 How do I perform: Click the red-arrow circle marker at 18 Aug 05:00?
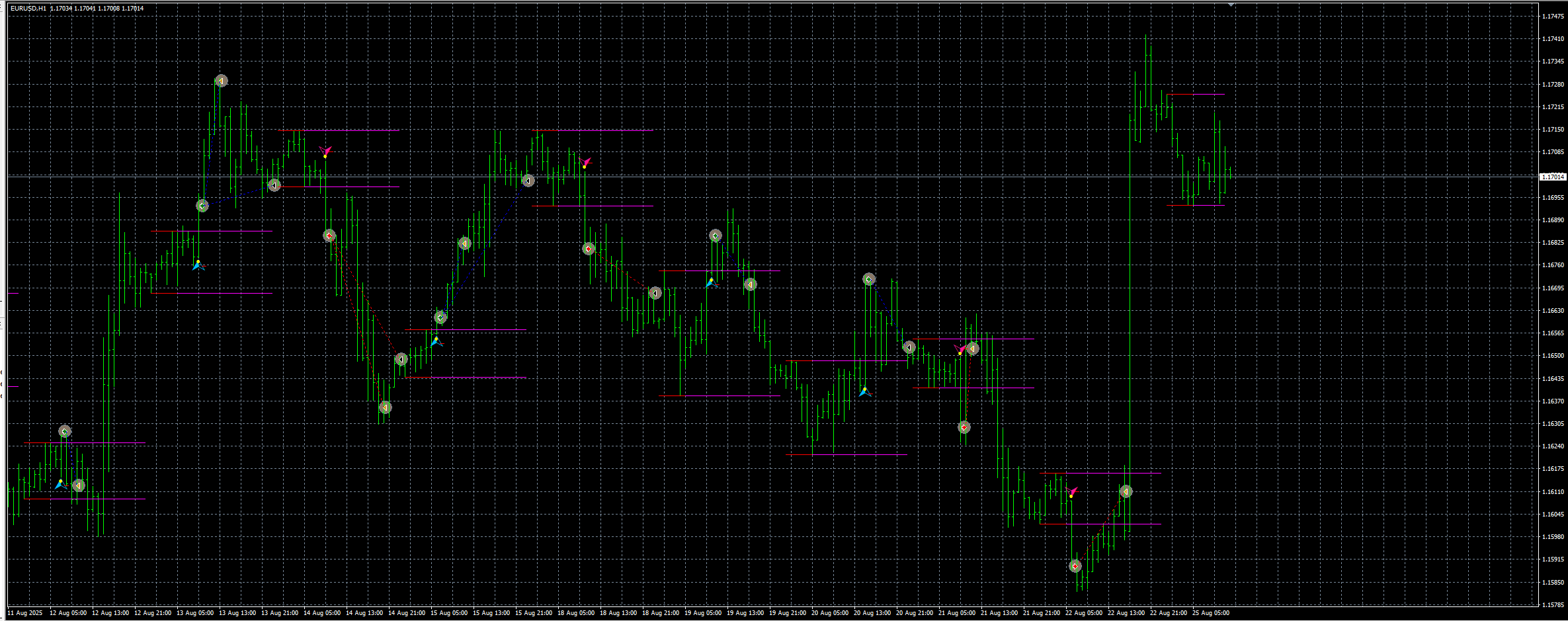click(589, 249)
